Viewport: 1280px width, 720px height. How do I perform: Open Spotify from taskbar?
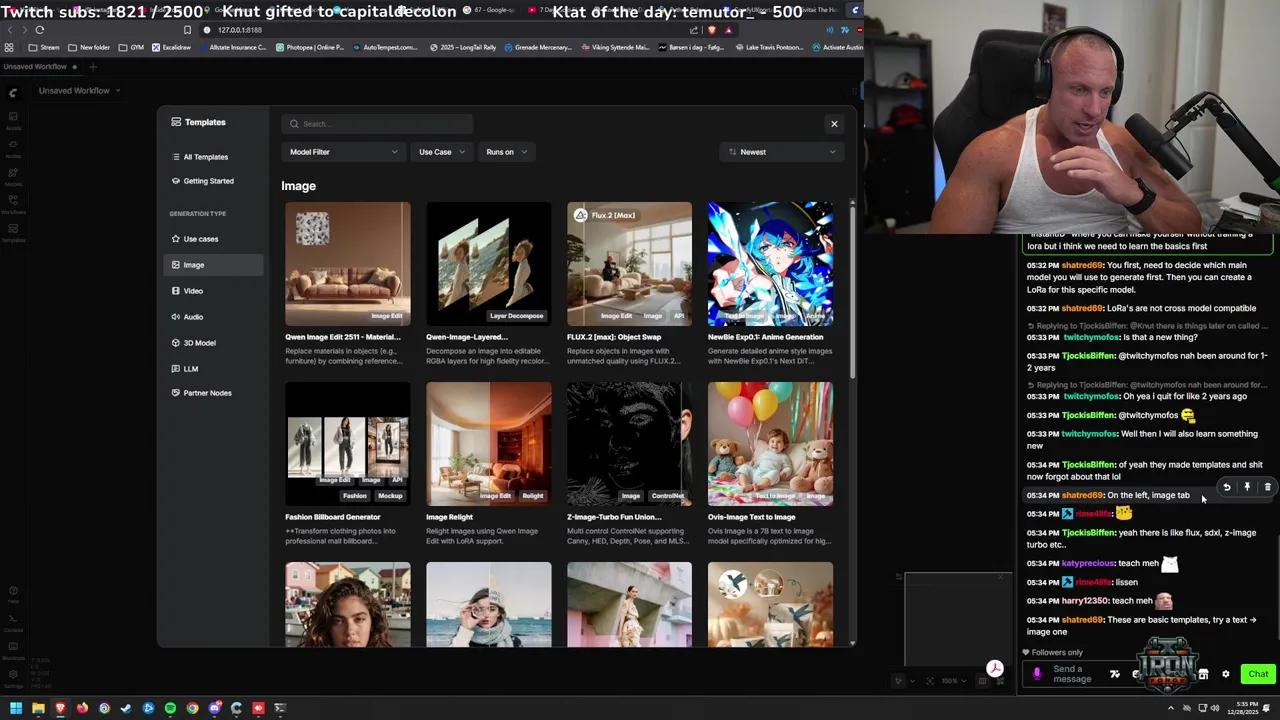[170, 708]
